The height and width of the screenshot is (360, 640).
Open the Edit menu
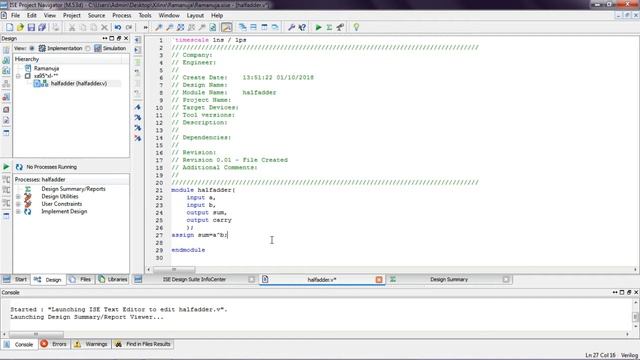[x=31, y=16]
